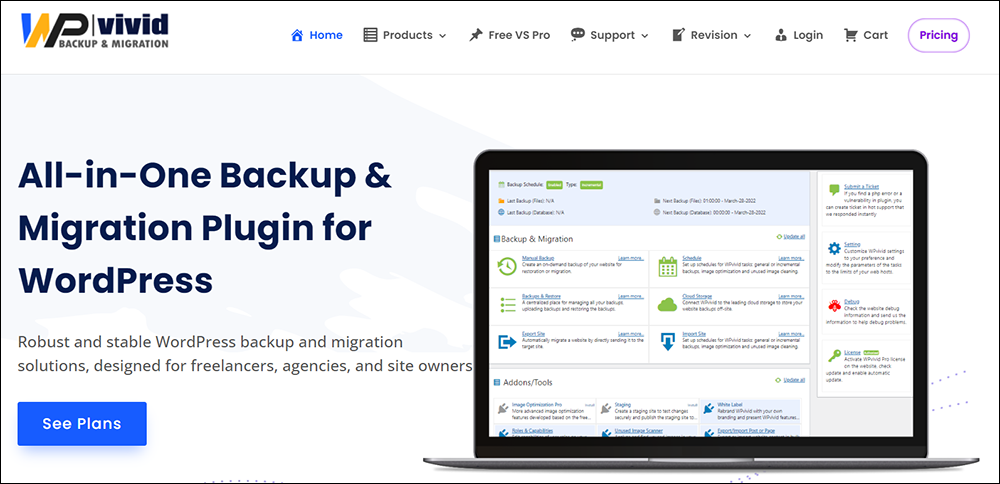Open the Import Site link
This screenshot has height=484, width=1000.
click(x=694, y=334)
